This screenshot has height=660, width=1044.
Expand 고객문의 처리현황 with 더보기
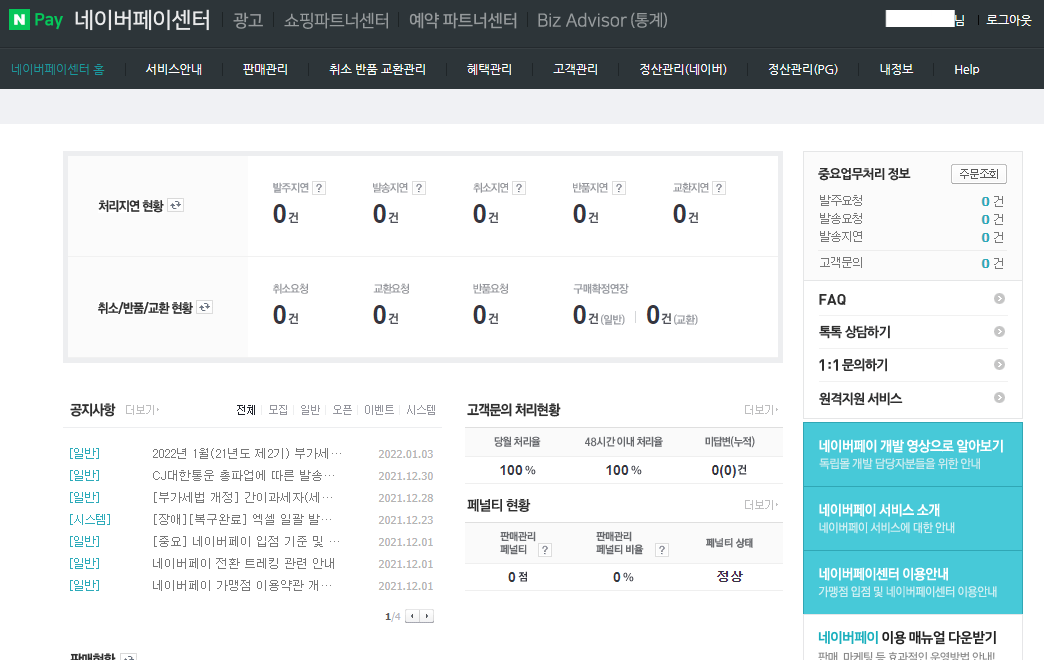coord(760,410)
